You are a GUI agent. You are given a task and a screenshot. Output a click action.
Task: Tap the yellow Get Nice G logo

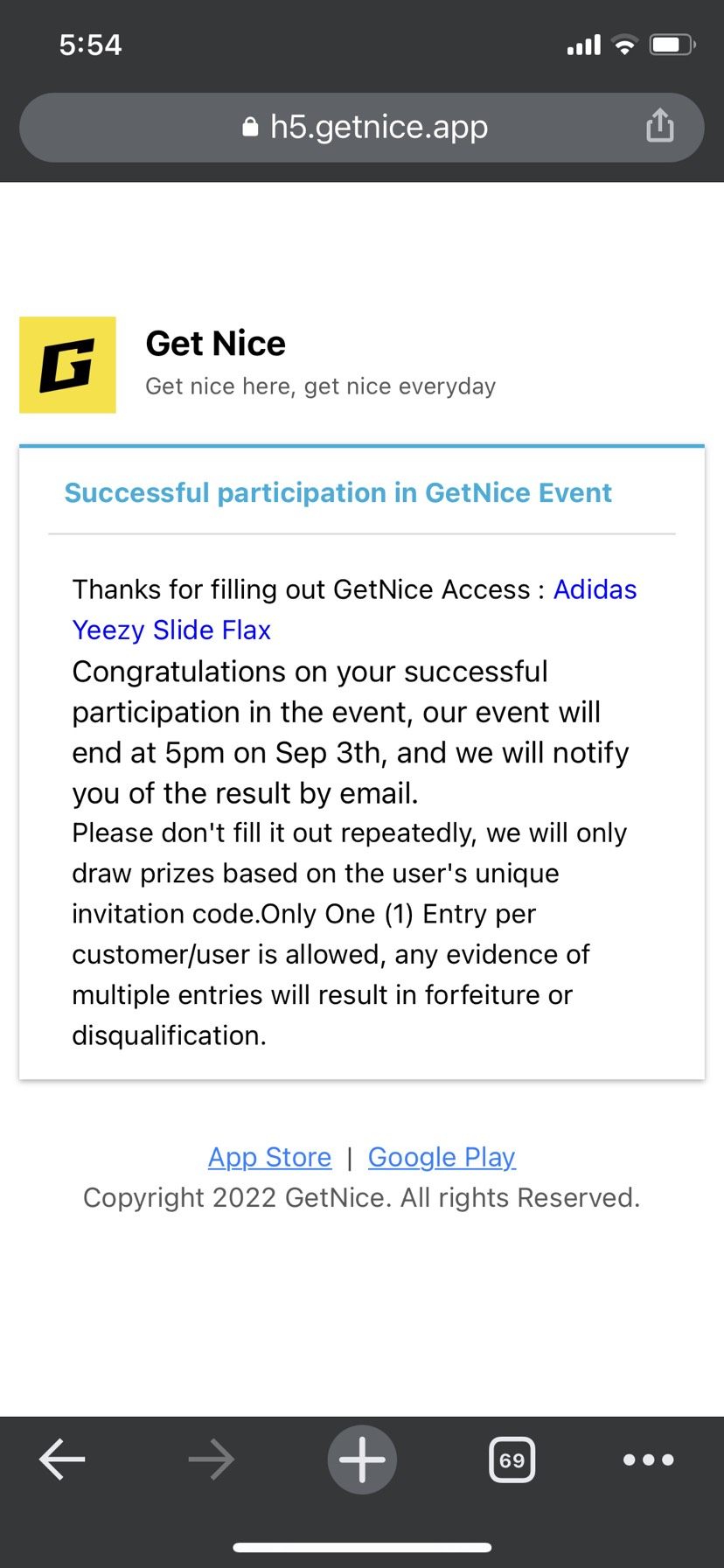(67, 365)
